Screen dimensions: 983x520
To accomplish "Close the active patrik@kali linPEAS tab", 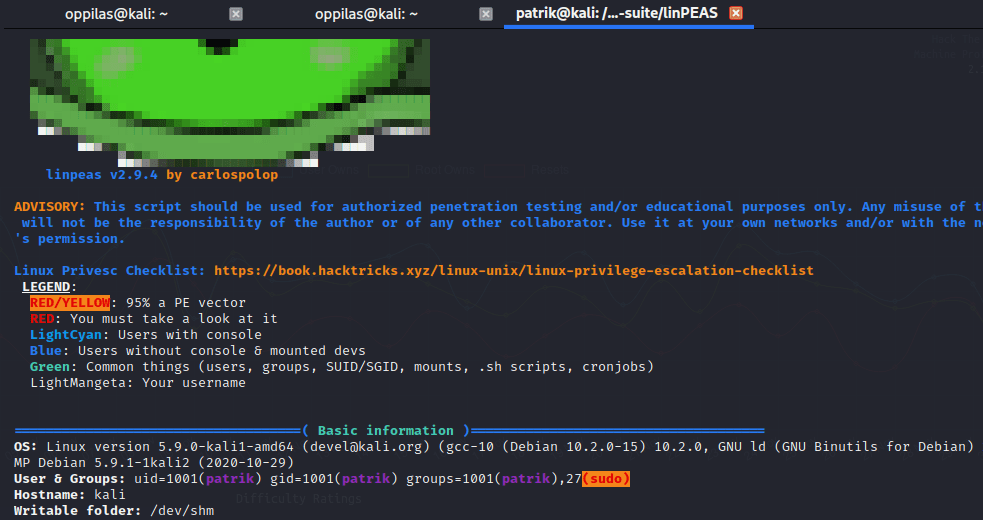I will click(737, 14).
